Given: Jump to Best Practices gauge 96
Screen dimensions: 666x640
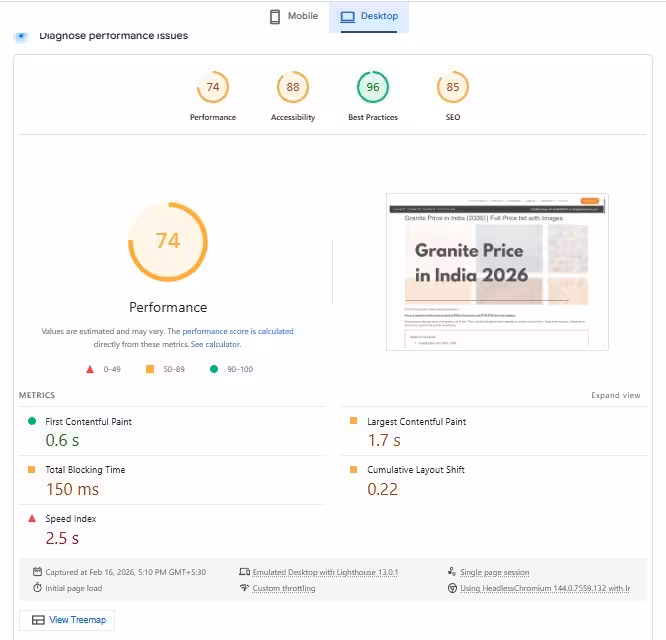Looking at the screenshot, I should click(x=373, y=96).
